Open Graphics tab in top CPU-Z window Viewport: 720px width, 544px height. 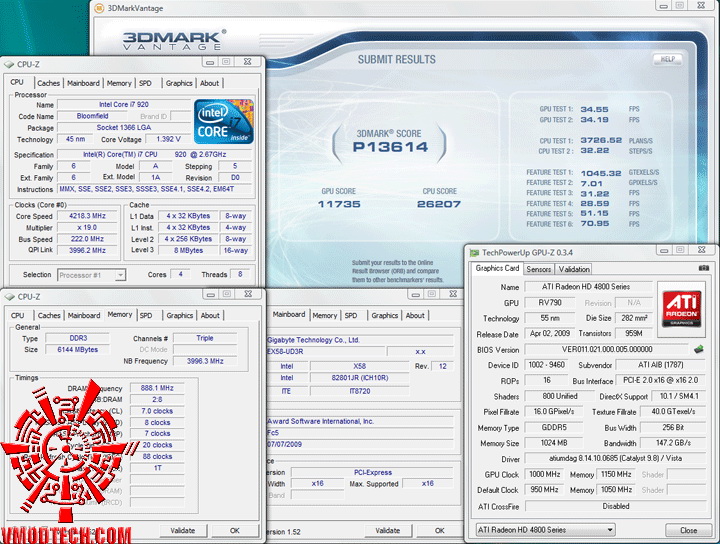coord(179,83)
